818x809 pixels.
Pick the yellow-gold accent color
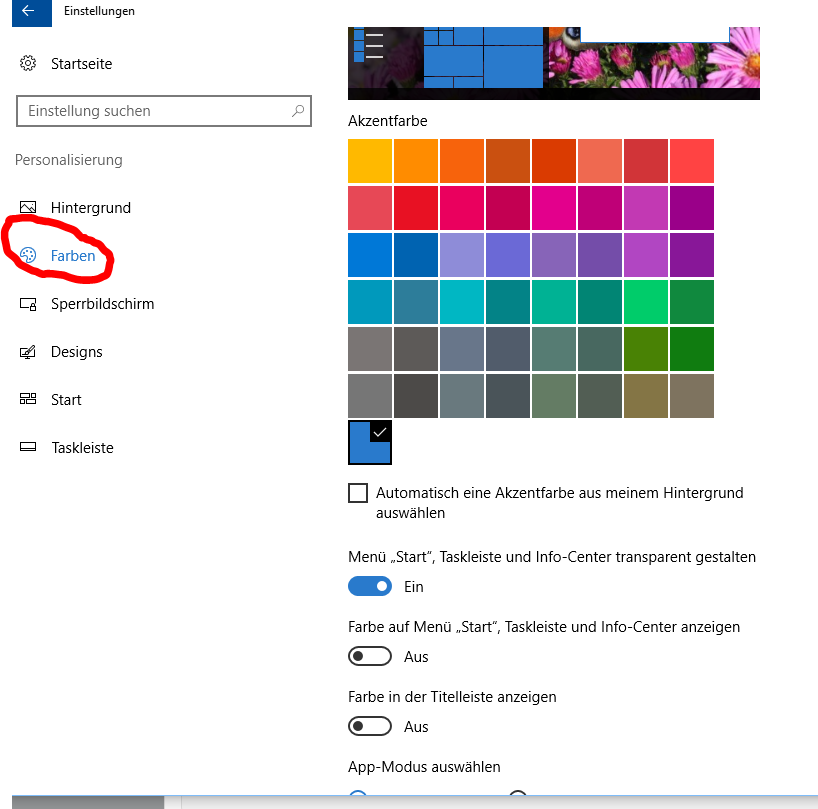pyautogui.click(x=370, y=161)
